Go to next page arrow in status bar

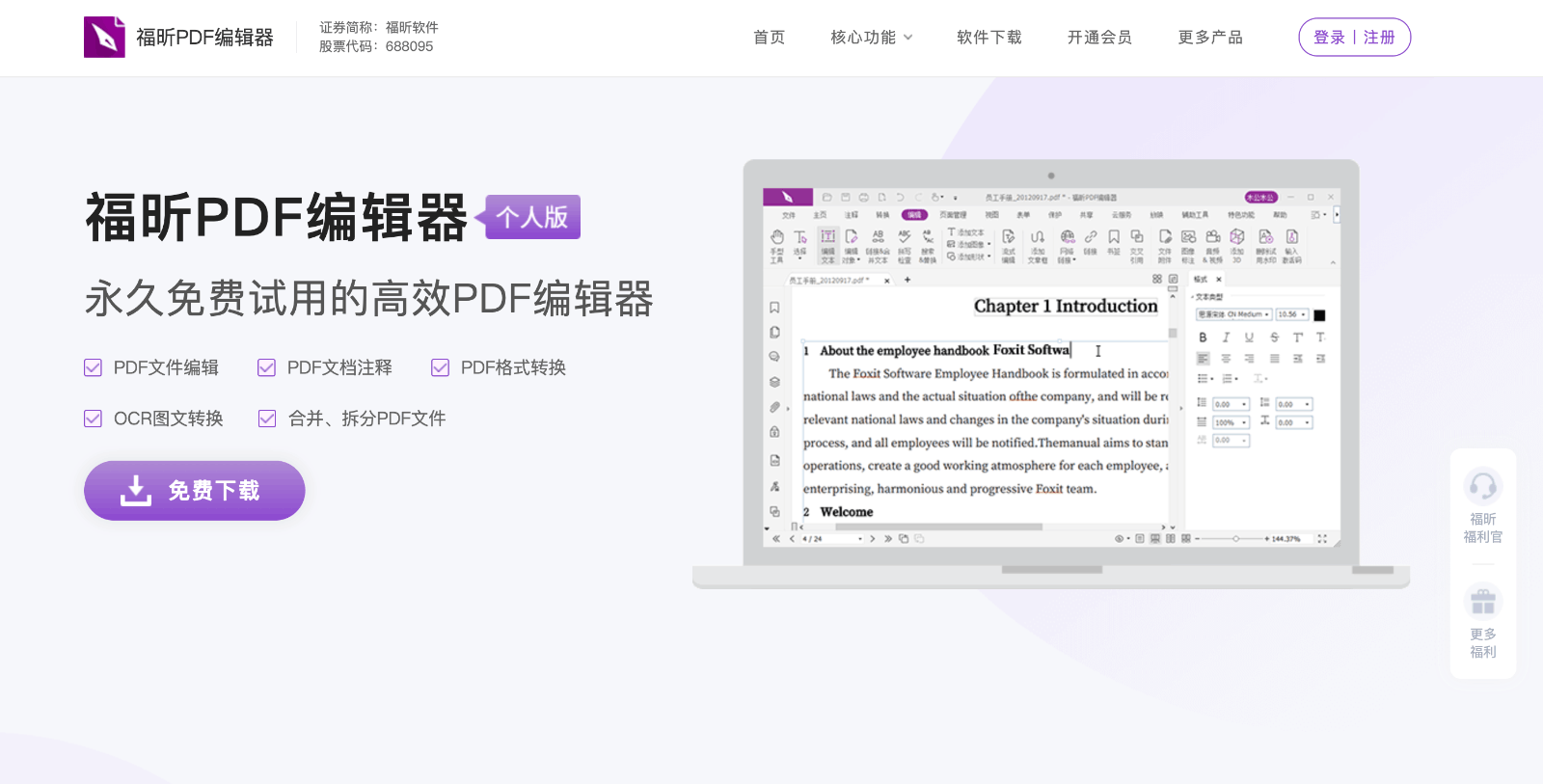[x=873, y=539]
